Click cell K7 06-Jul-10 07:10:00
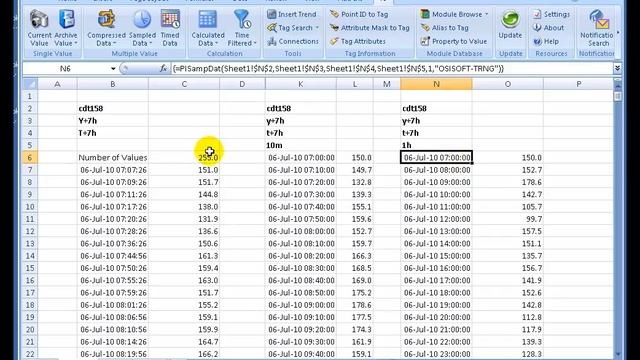Viewport: 640px width, 360px height. tap(300, 170)
